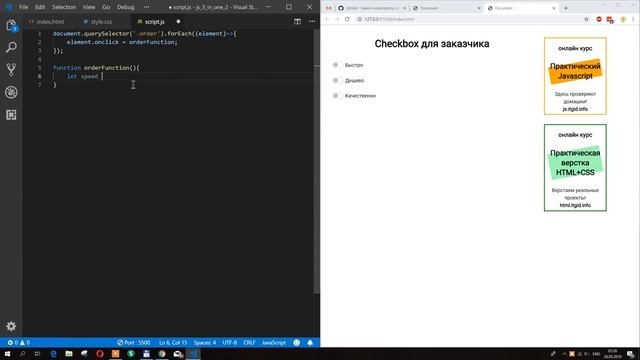The width and height of the screenshot is (640, 360).
Task: Open the Selection menu
Action: coord(64,7)
